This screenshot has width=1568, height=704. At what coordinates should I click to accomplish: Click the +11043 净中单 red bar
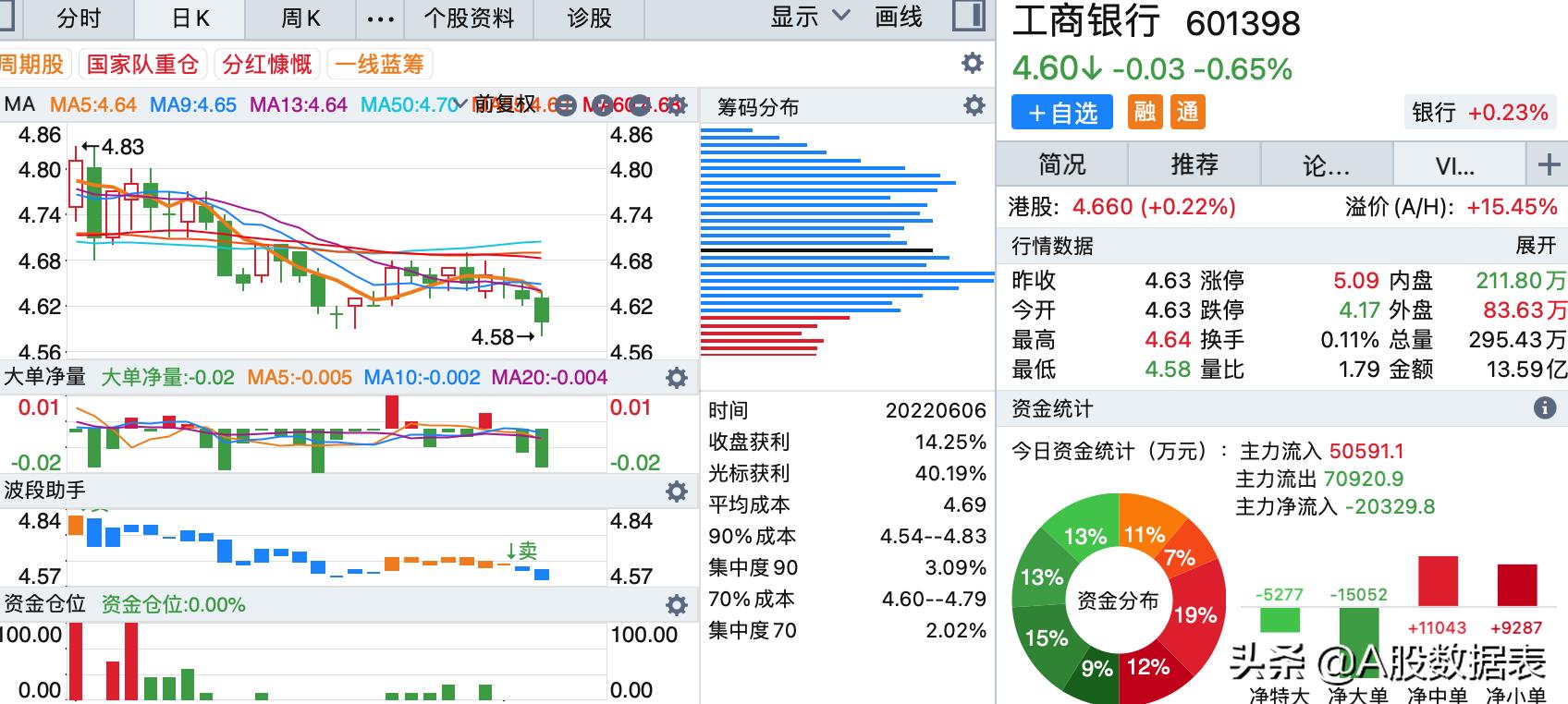1438,581
